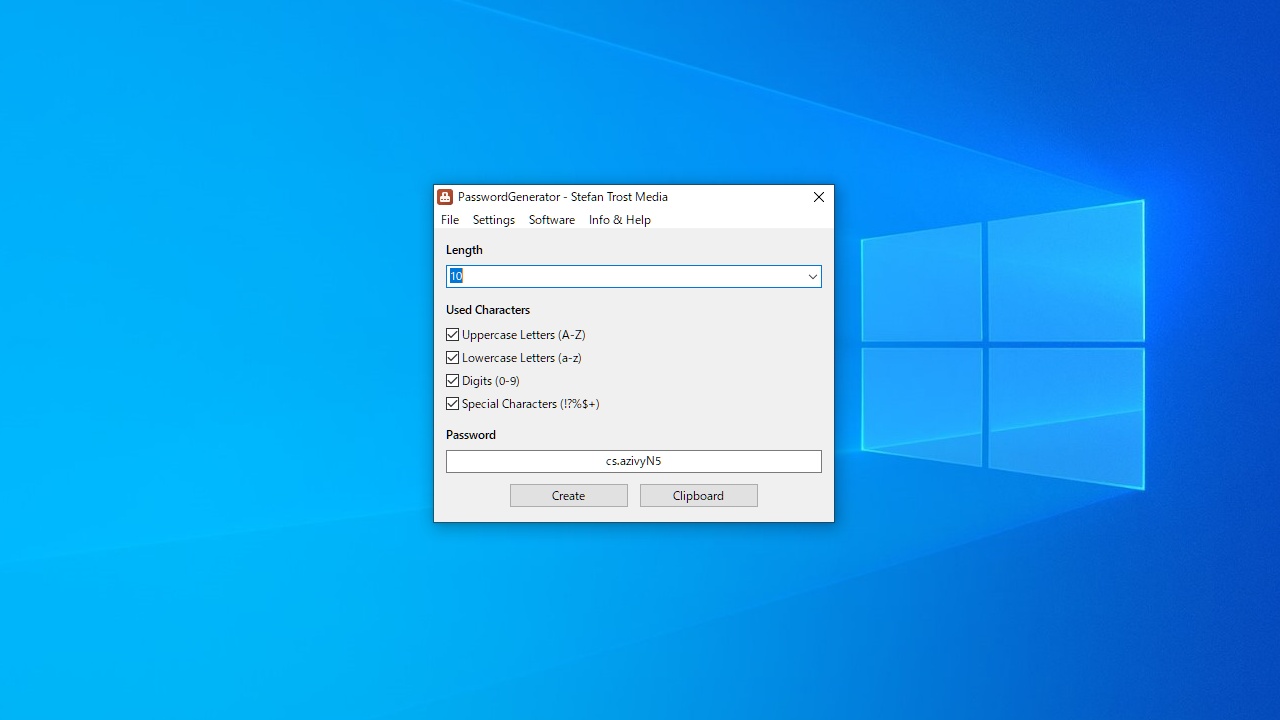Open the File menu

[x=450, y=220]
